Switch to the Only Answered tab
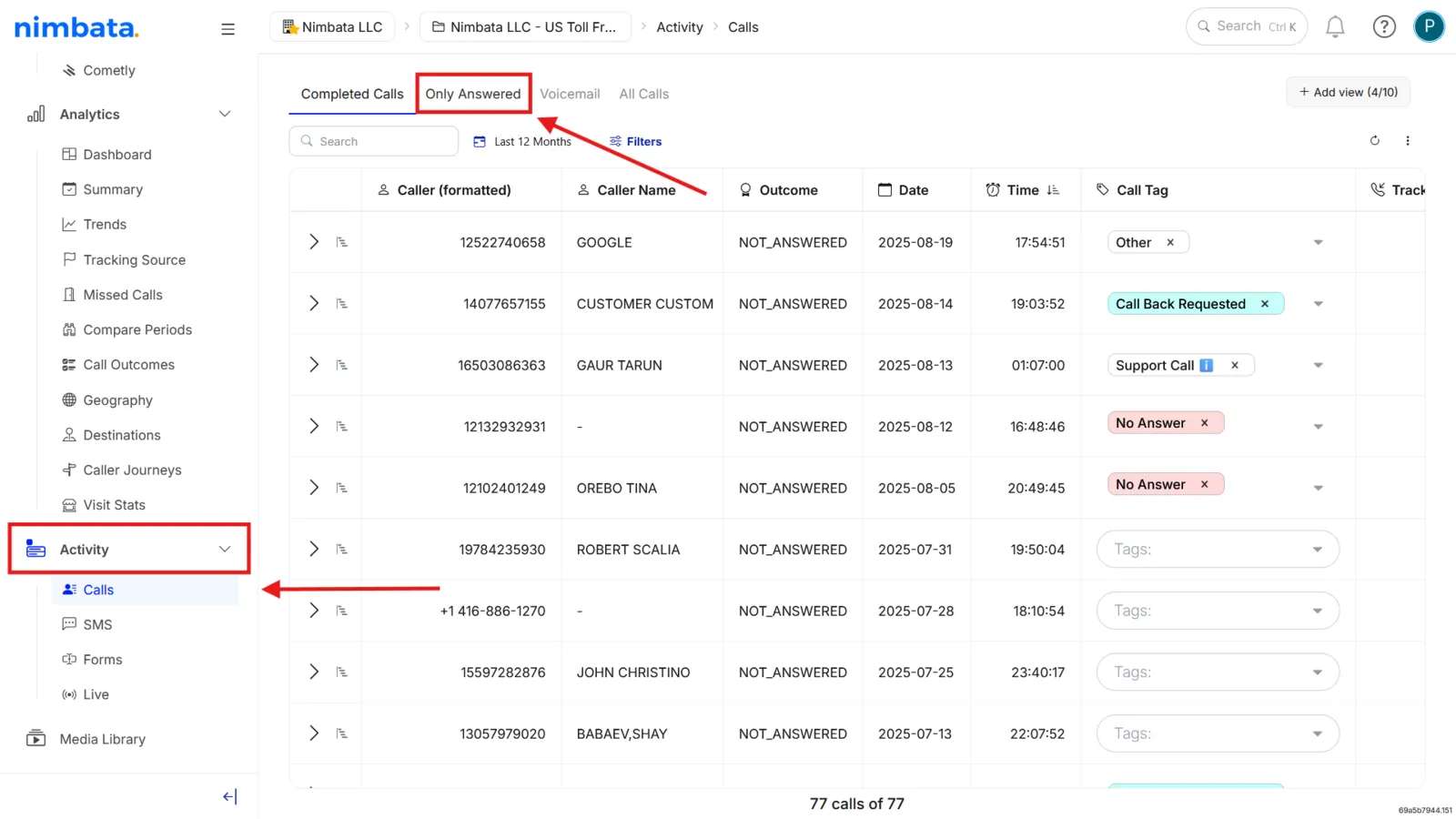Viewport: 1456px width, 819px height. 473,94
